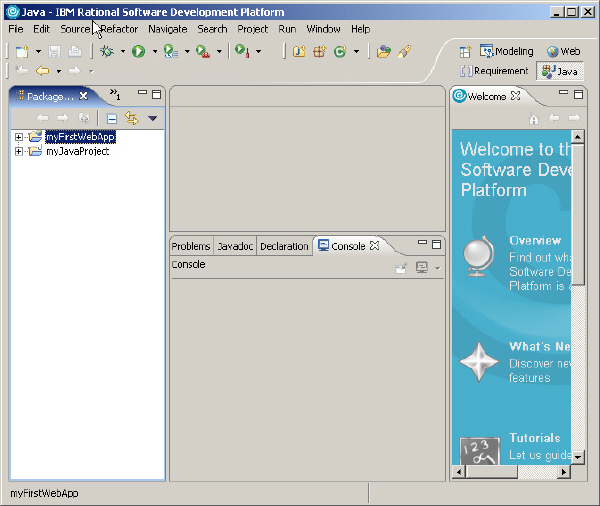This screenshot has width=600, height=506.
Task: Click the External Tools icon
Action: point(243,51)
